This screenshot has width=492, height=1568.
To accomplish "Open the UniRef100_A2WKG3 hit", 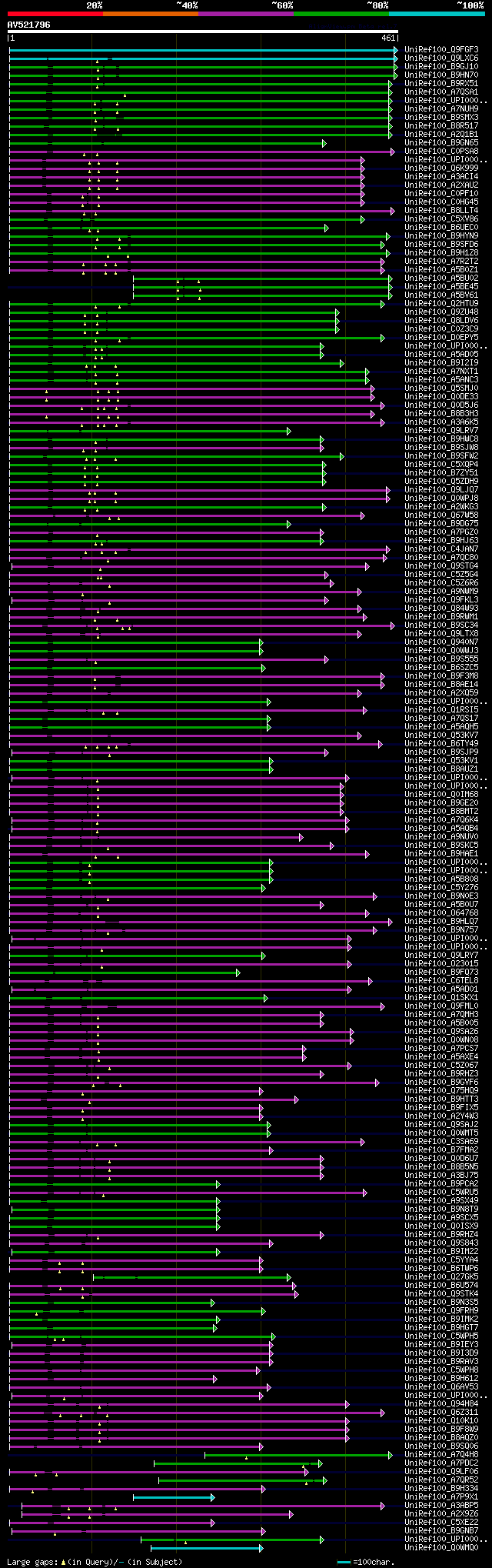I will pyautogui.click(x=441, y=507).
